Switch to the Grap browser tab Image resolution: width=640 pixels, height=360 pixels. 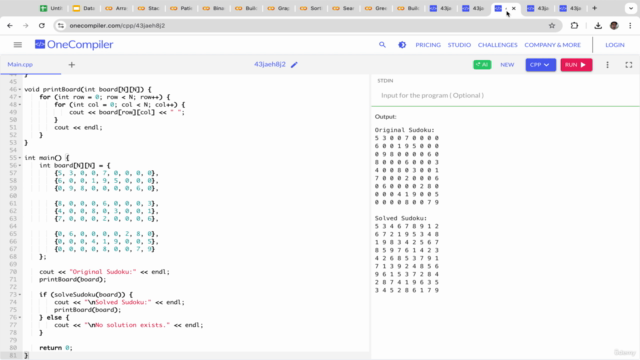(279, 8)
